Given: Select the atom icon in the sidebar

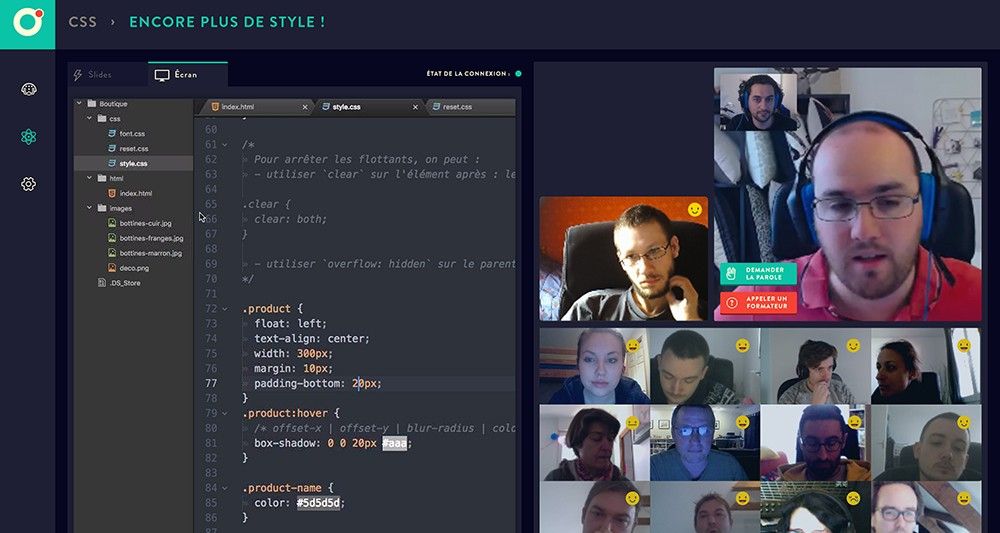Looking at the screenshot, I should coord(28,136).
